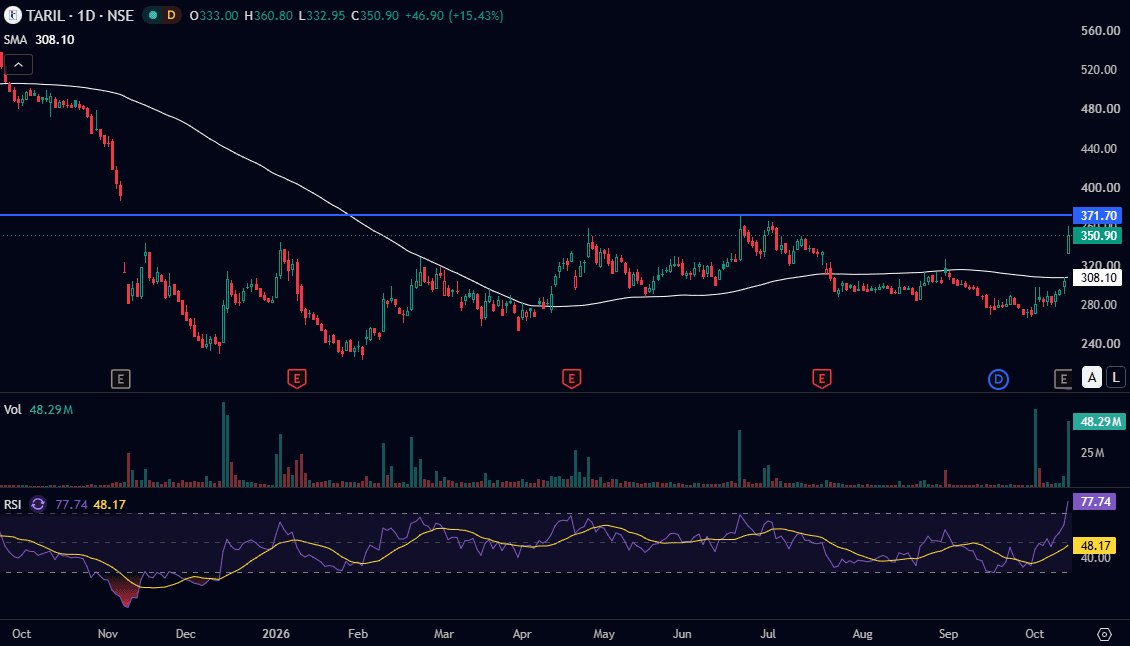This screenshot has width=1130, height=646.
Task: Select the RSI indicator label
Action: (13, 505)
